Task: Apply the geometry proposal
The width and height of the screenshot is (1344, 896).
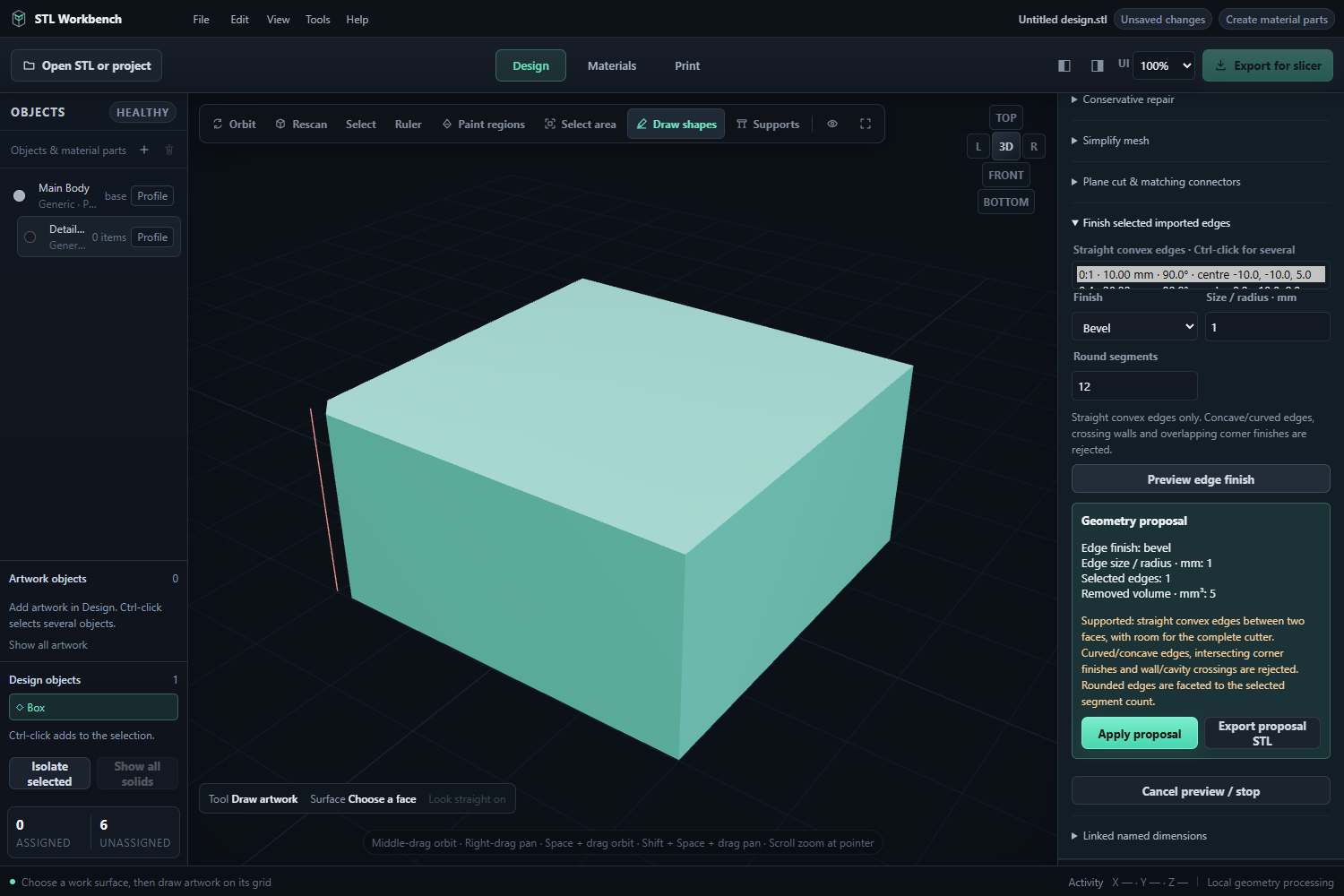Action: coord(1140,734)
